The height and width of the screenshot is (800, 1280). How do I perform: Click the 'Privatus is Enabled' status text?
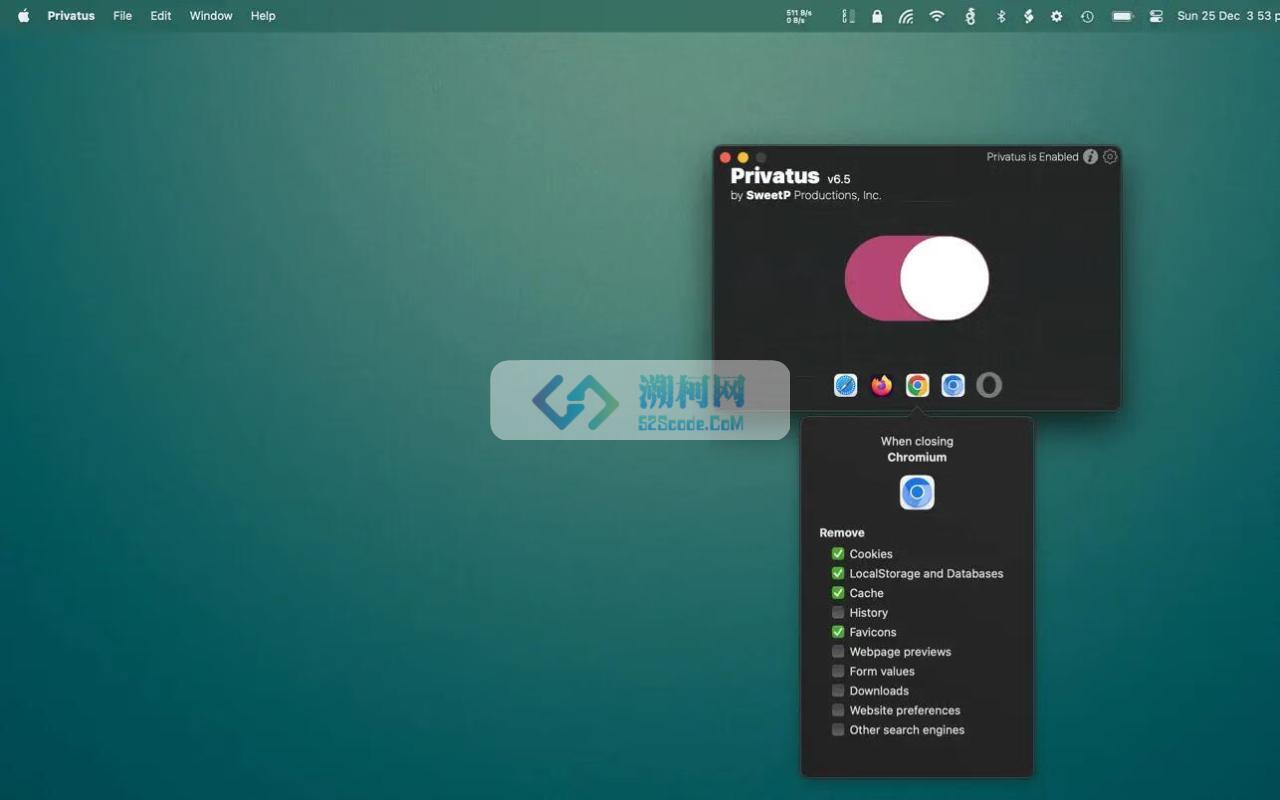(x=1032, y=157)
